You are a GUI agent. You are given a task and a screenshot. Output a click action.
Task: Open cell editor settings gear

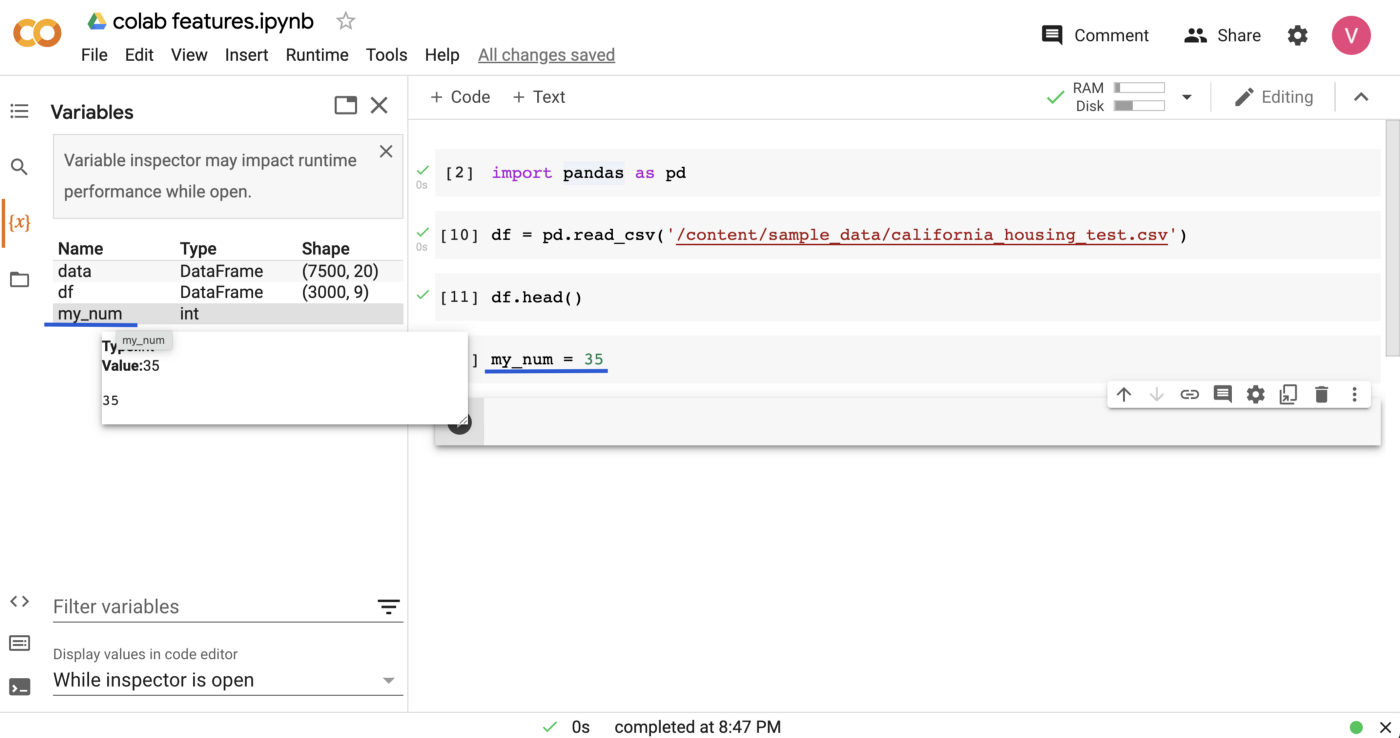[1255, 394]
